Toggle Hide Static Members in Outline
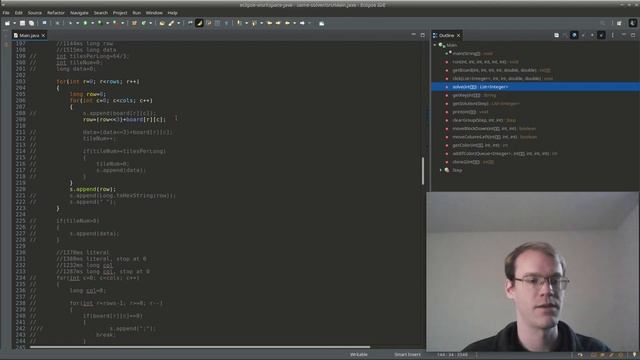 tap(583, 36)
